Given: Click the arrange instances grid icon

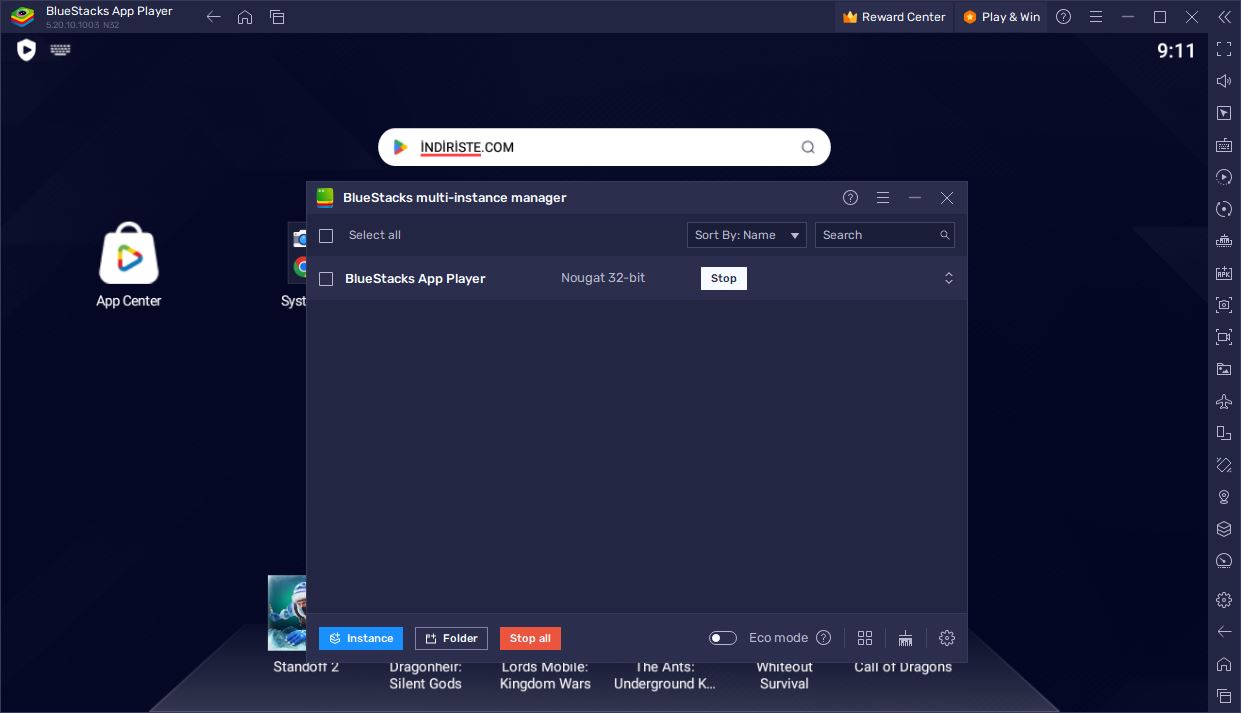Looking at the screenshot, I should (x=865, y=638).
